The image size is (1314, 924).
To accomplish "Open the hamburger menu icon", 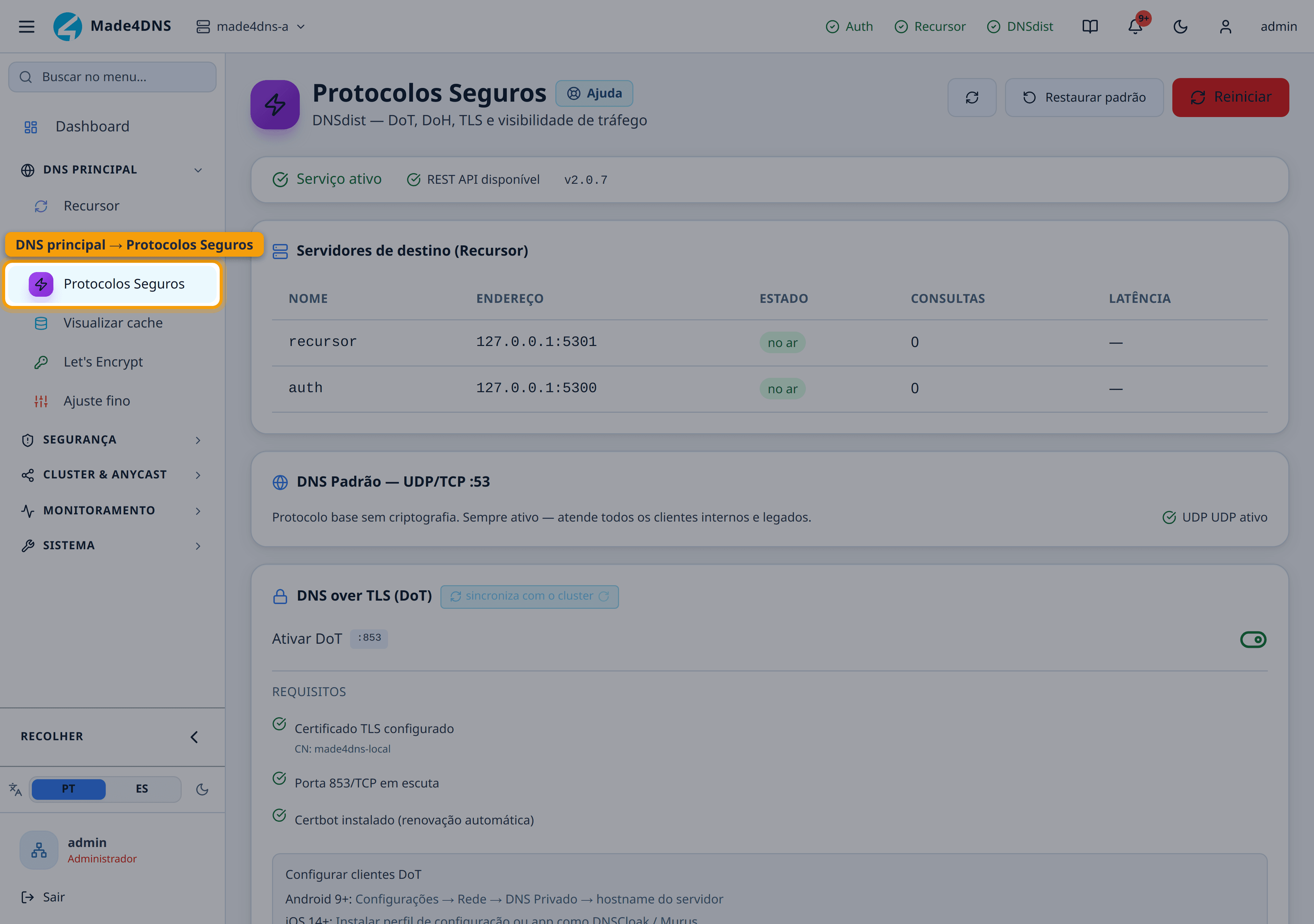I will (26, 26).
